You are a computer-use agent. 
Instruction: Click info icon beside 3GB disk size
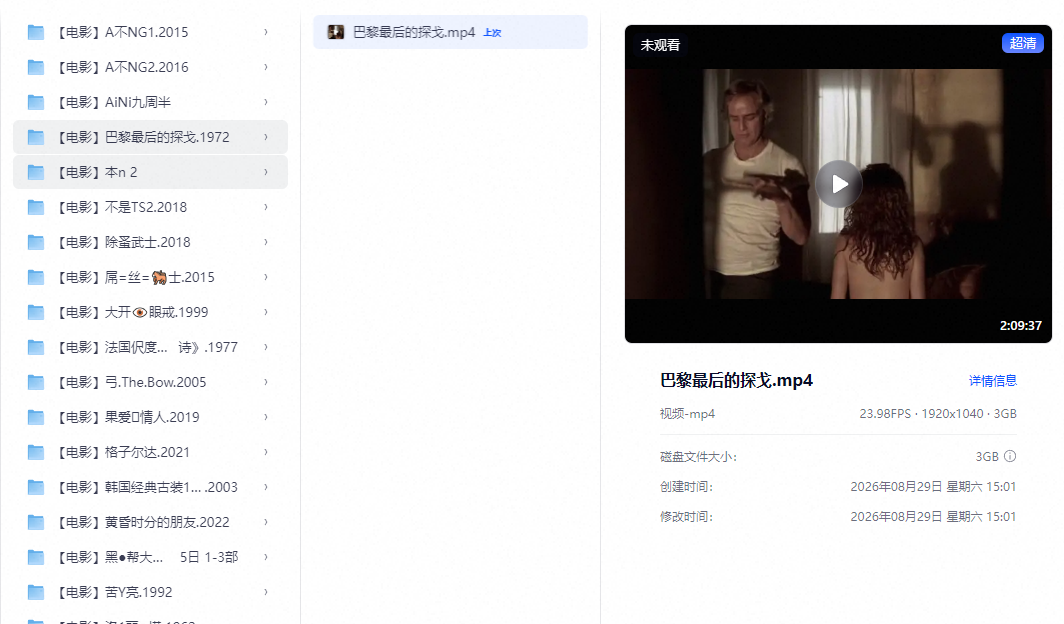coord(1010,456)
